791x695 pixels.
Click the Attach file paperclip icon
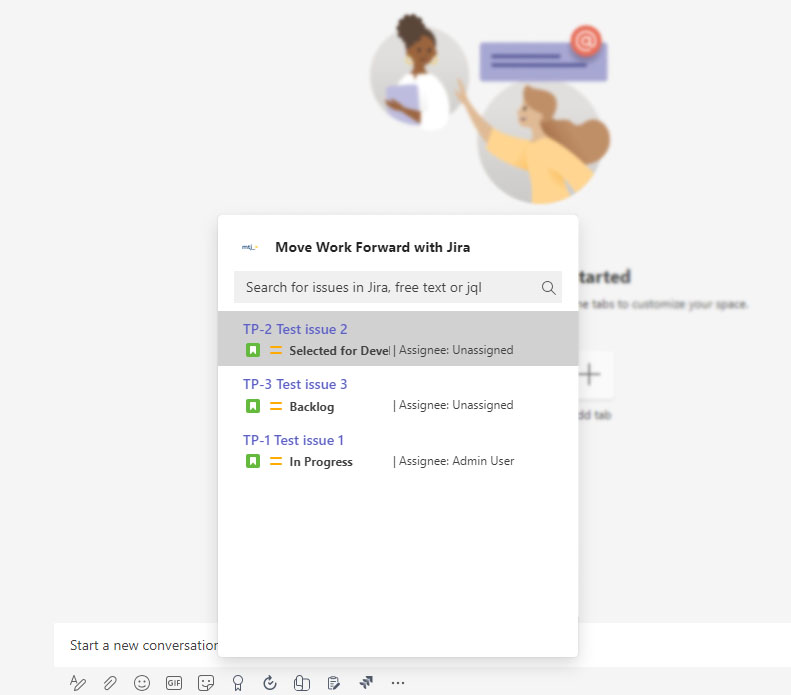coord(110,683)
